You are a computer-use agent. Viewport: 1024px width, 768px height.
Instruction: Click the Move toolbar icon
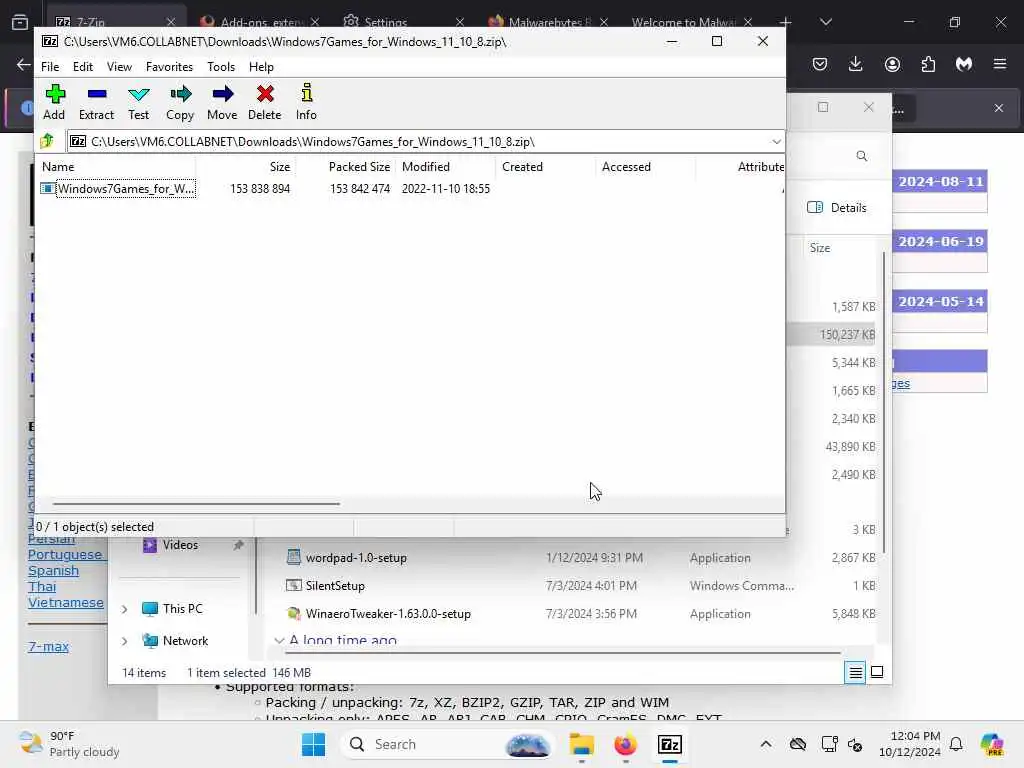click(x=222, y=102)
